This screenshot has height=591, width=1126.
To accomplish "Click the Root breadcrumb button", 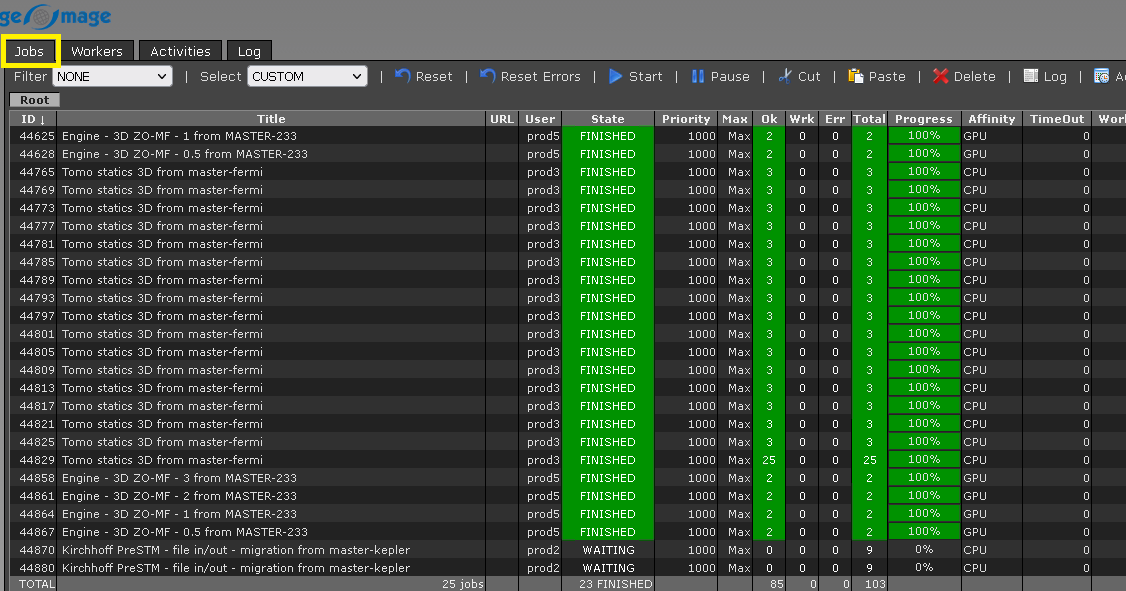I will click(35, 100).
